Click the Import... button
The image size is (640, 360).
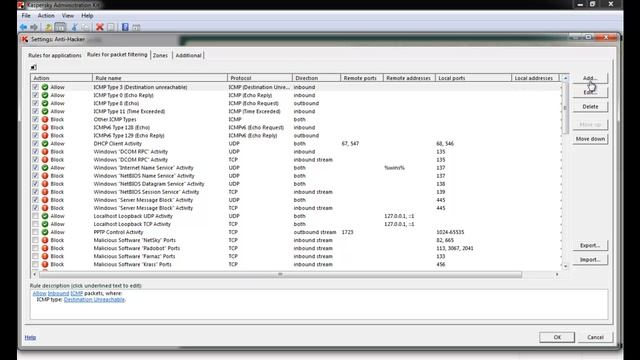(590, 260)
